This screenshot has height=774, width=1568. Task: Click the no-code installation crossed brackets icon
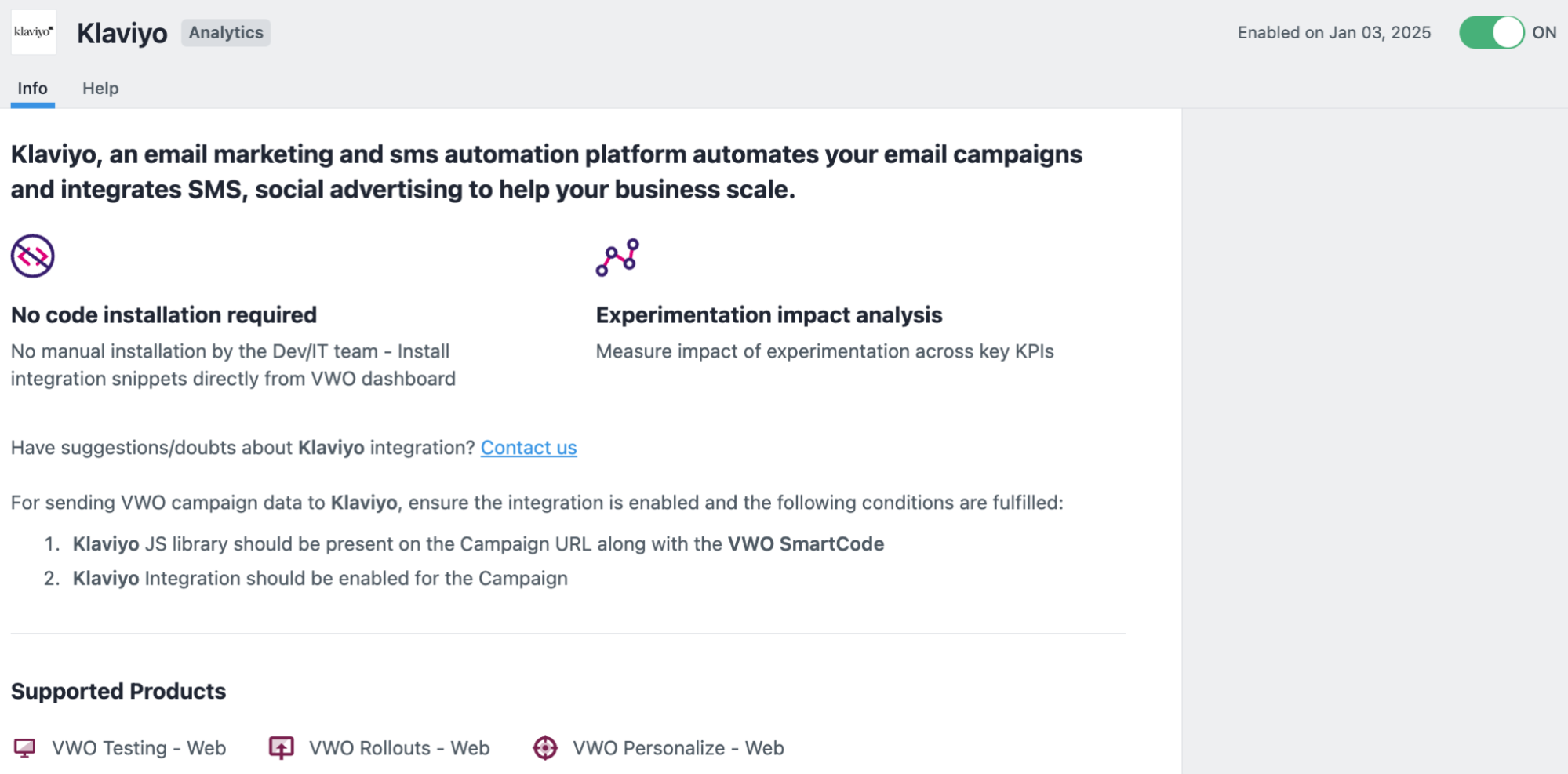(x=32, y=256)
